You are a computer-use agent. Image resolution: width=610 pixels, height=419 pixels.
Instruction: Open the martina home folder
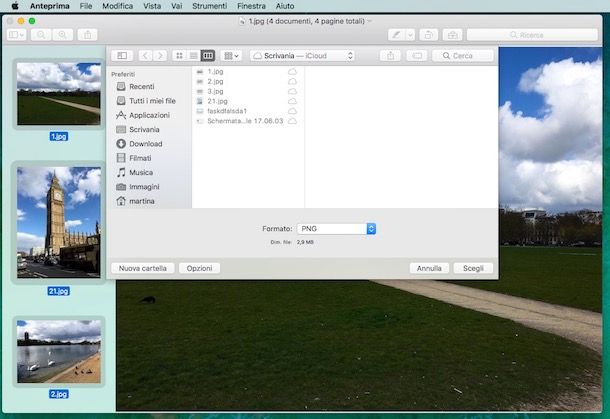click(x=142, y=201)
